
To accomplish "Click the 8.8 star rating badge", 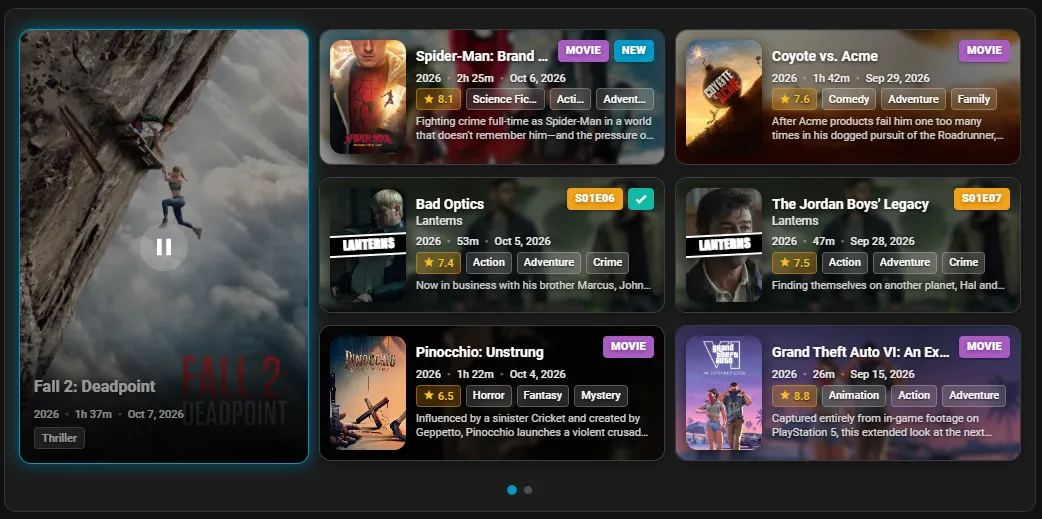I will (x=794, y=395).
